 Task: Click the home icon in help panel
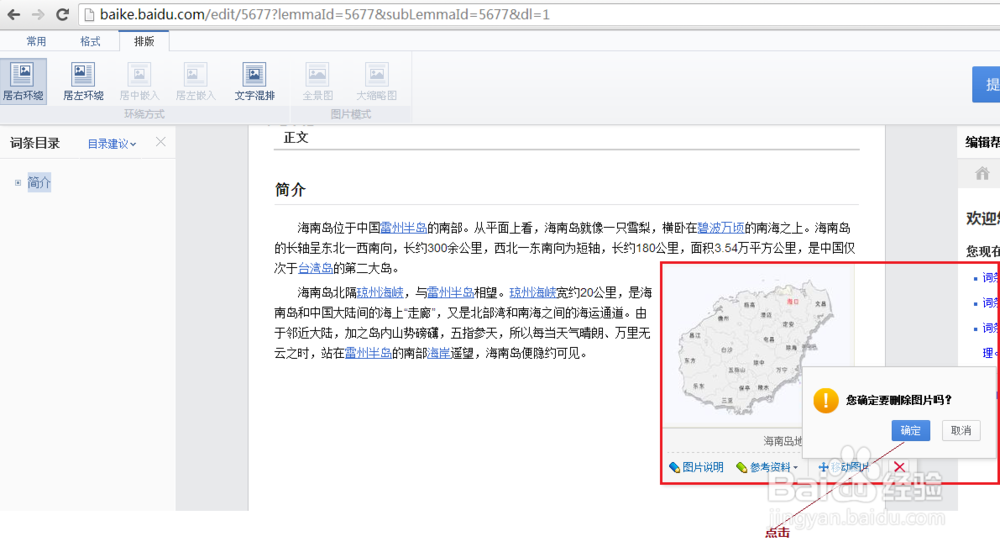click(x=982, y=173)
